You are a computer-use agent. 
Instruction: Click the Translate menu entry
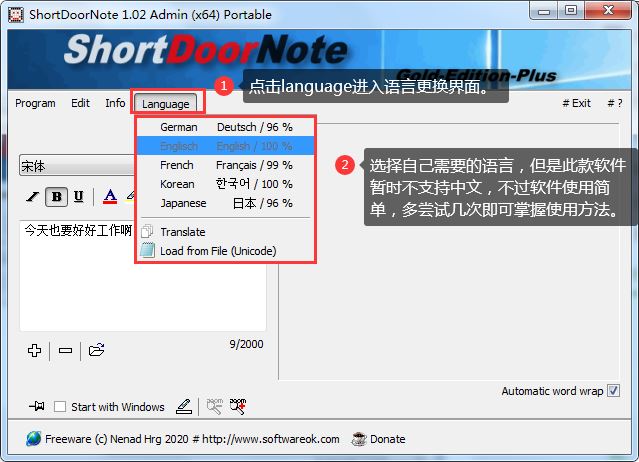(225, 231)
